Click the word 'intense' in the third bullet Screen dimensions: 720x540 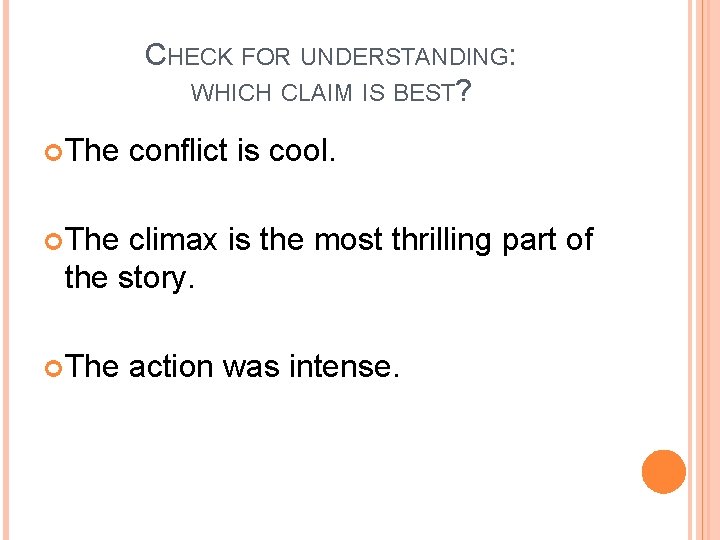pyautogui.click(x=340, y=366)
